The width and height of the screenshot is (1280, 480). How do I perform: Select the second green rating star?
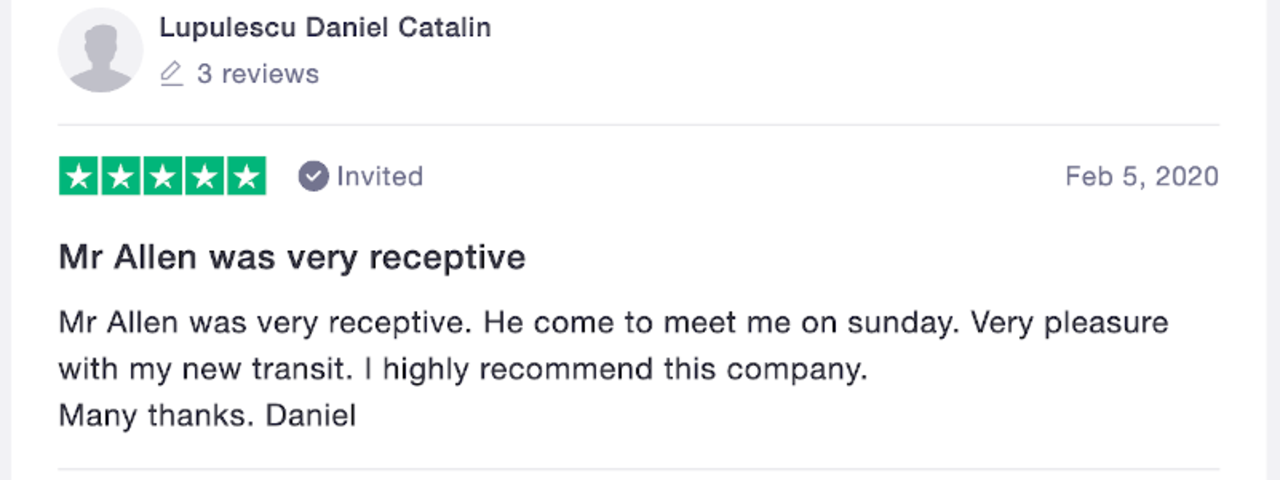click(x=121, y=177)
